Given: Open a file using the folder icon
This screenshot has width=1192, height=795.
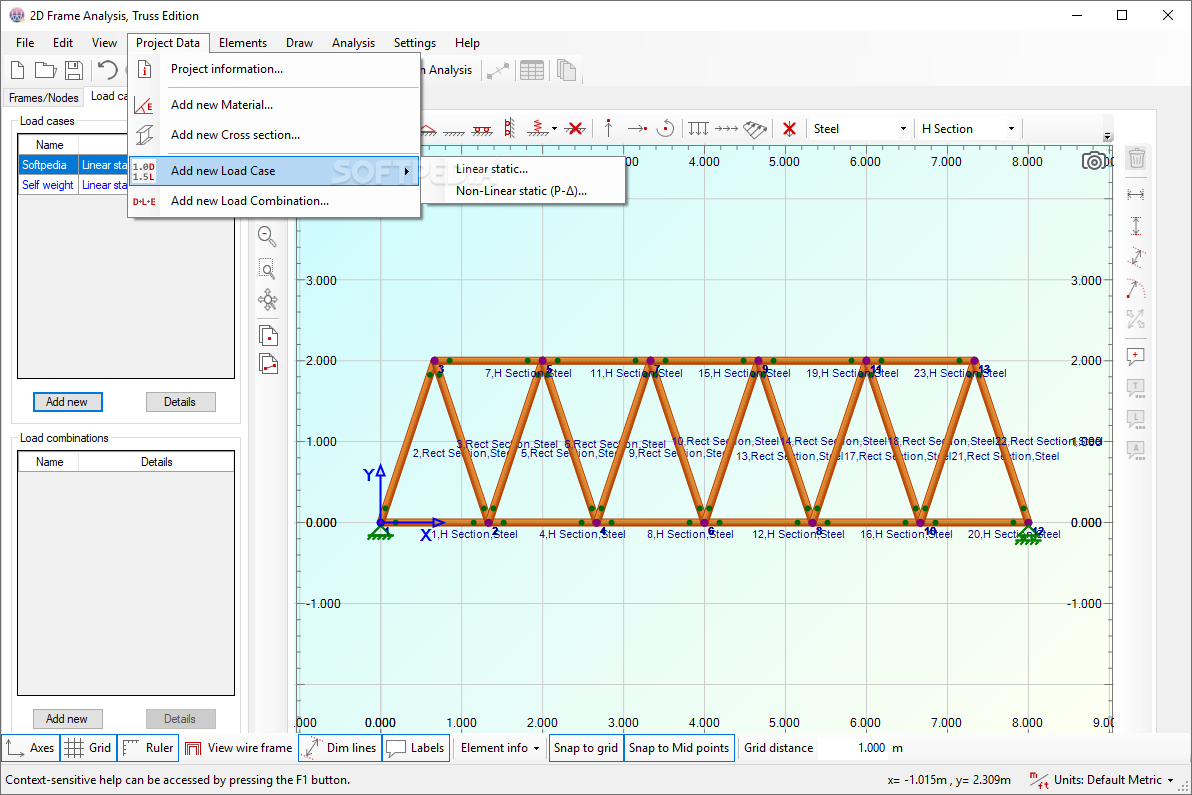Looking at the screenshot, I should (46, 71).
